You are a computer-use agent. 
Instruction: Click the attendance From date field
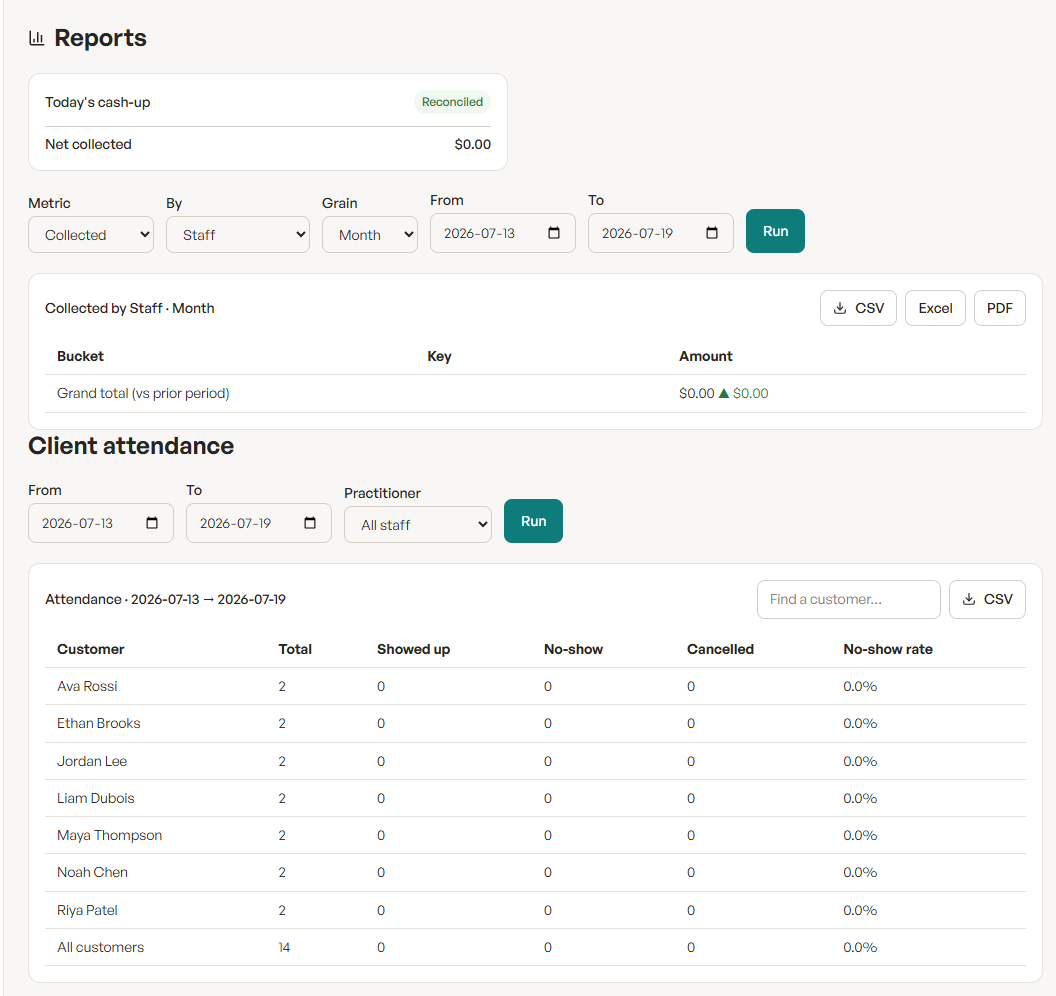pyautogui.click(x=101, y=523)
